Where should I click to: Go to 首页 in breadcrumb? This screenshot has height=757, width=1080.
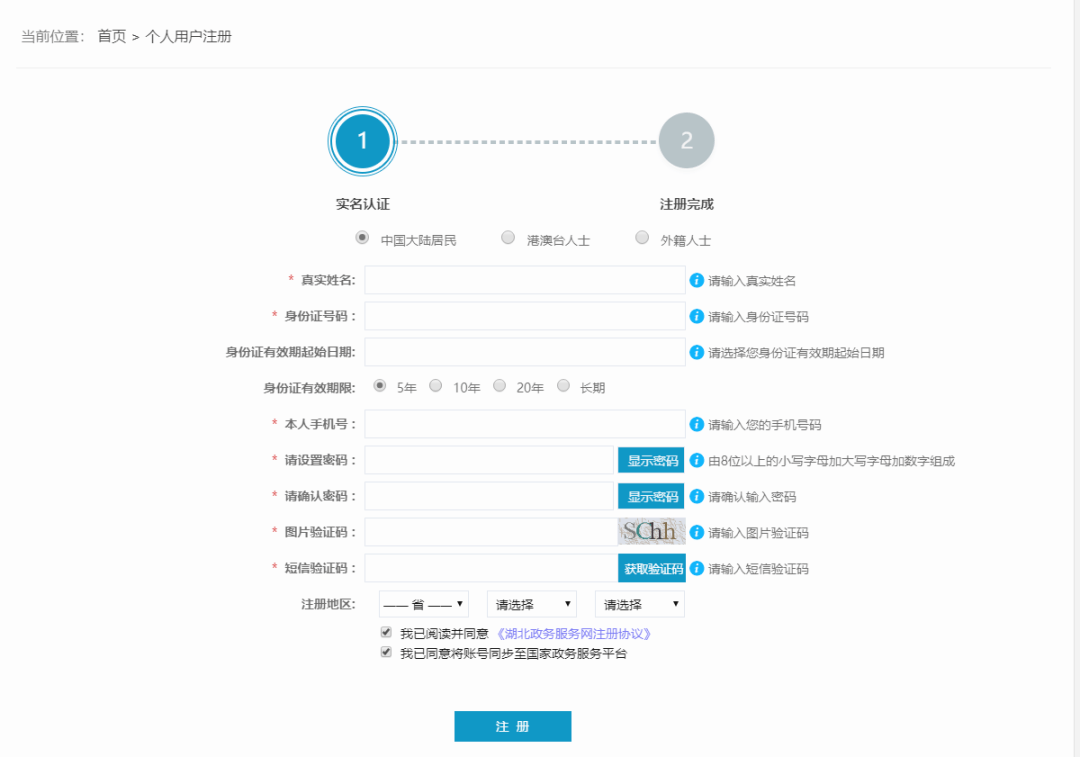(x=112, y=37)
